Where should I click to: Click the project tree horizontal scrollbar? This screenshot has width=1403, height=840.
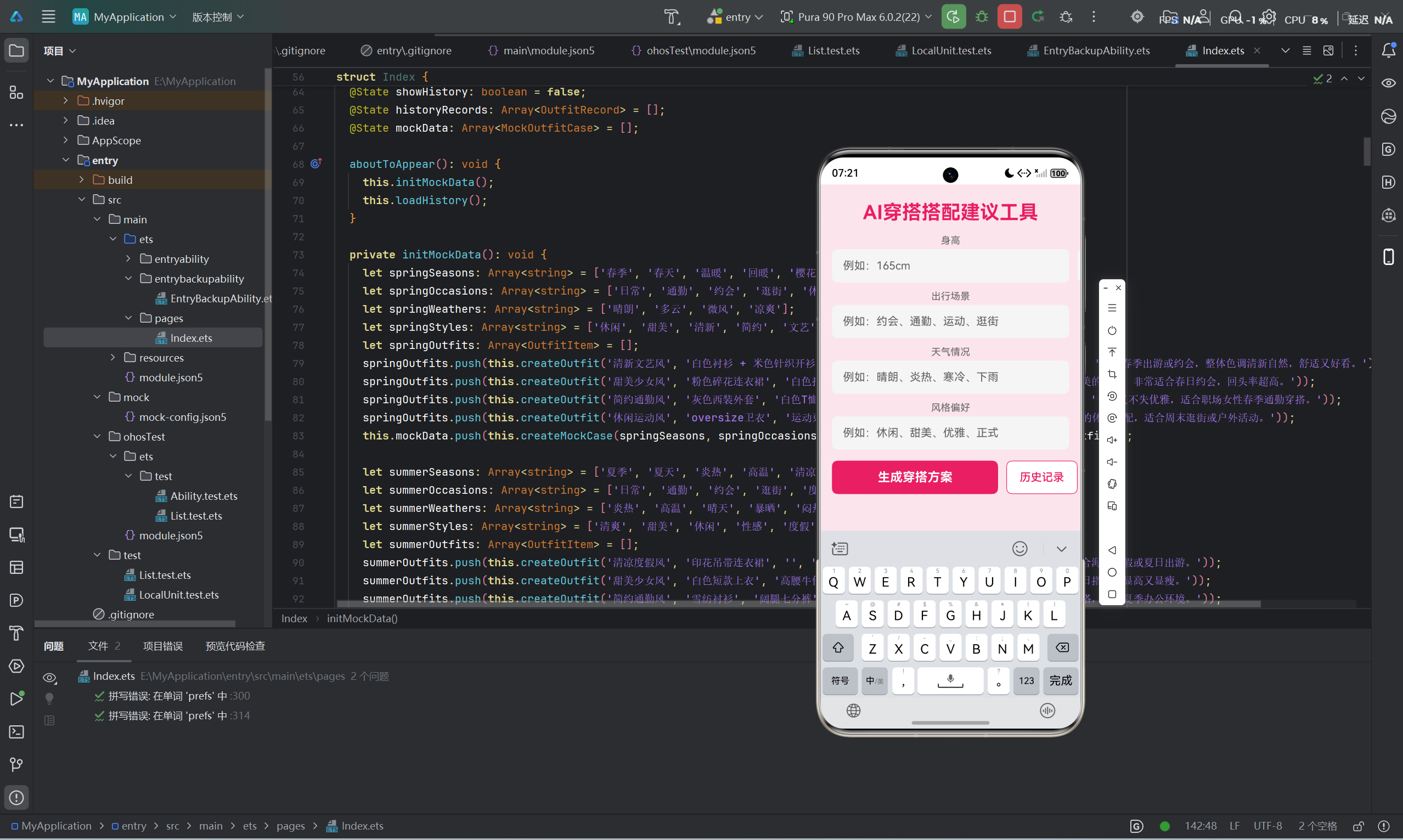point(134,624)
